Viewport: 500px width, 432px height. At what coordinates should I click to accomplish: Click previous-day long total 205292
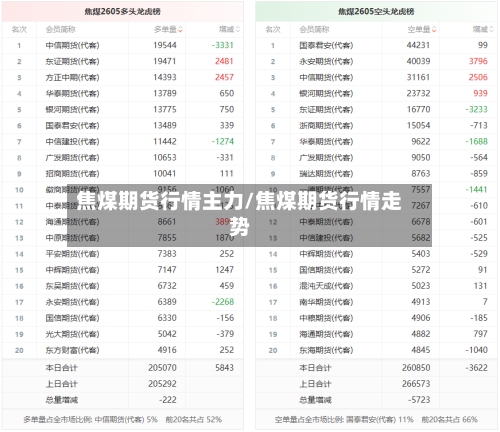pos(162,384)
